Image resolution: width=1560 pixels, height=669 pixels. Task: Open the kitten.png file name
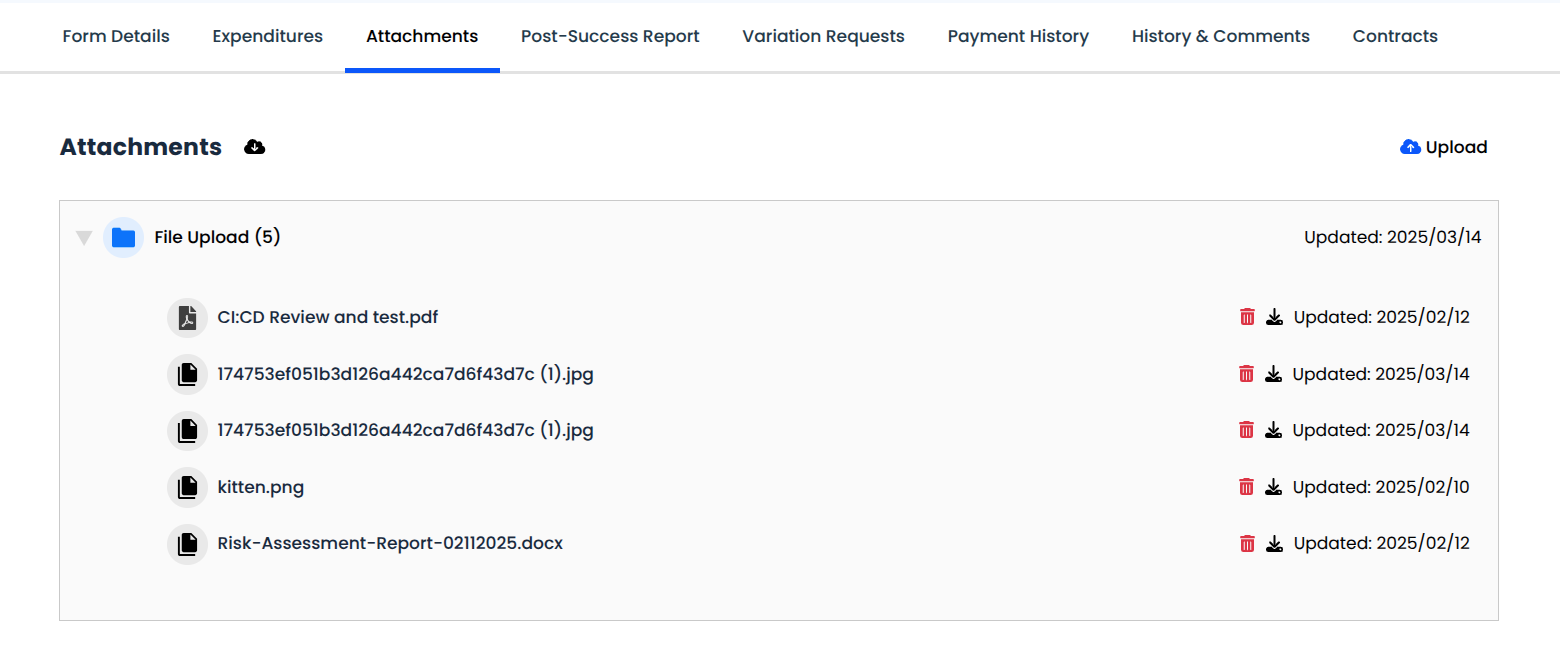click(x=261, y=488)
